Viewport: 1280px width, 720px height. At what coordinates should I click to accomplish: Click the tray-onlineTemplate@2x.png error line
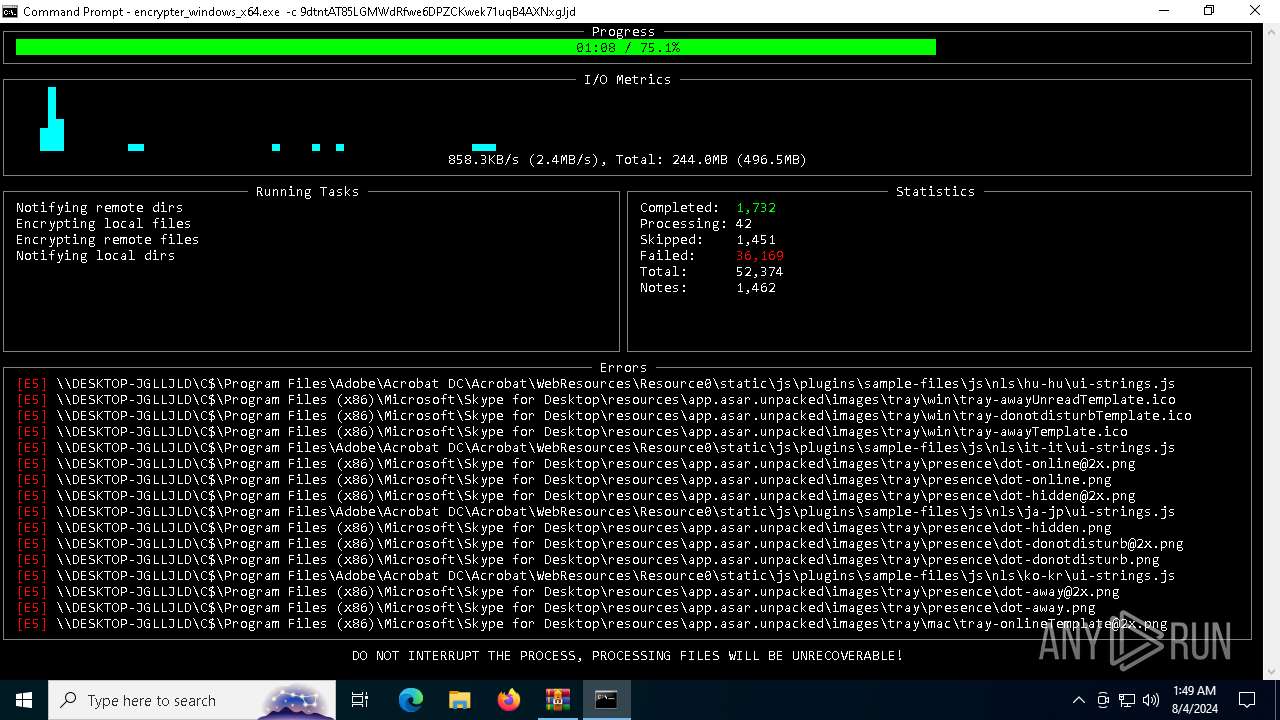tap(592, 623)
